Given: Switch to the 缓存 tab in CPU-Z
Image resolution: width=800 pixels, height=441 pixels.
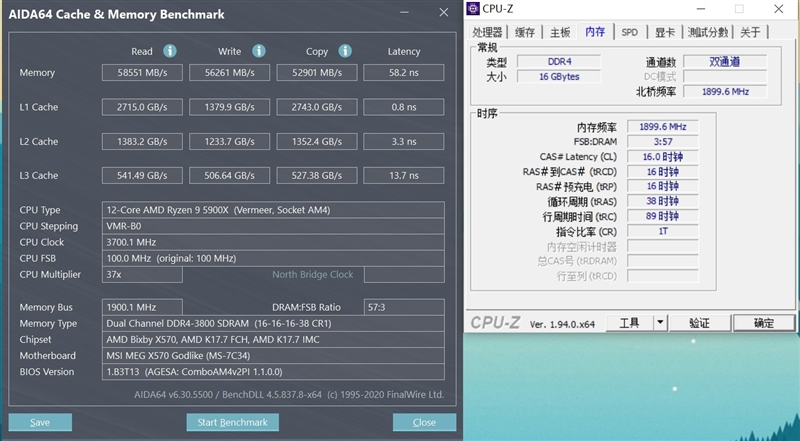Looking at the screenshot, I should click(x=525, y=32).
